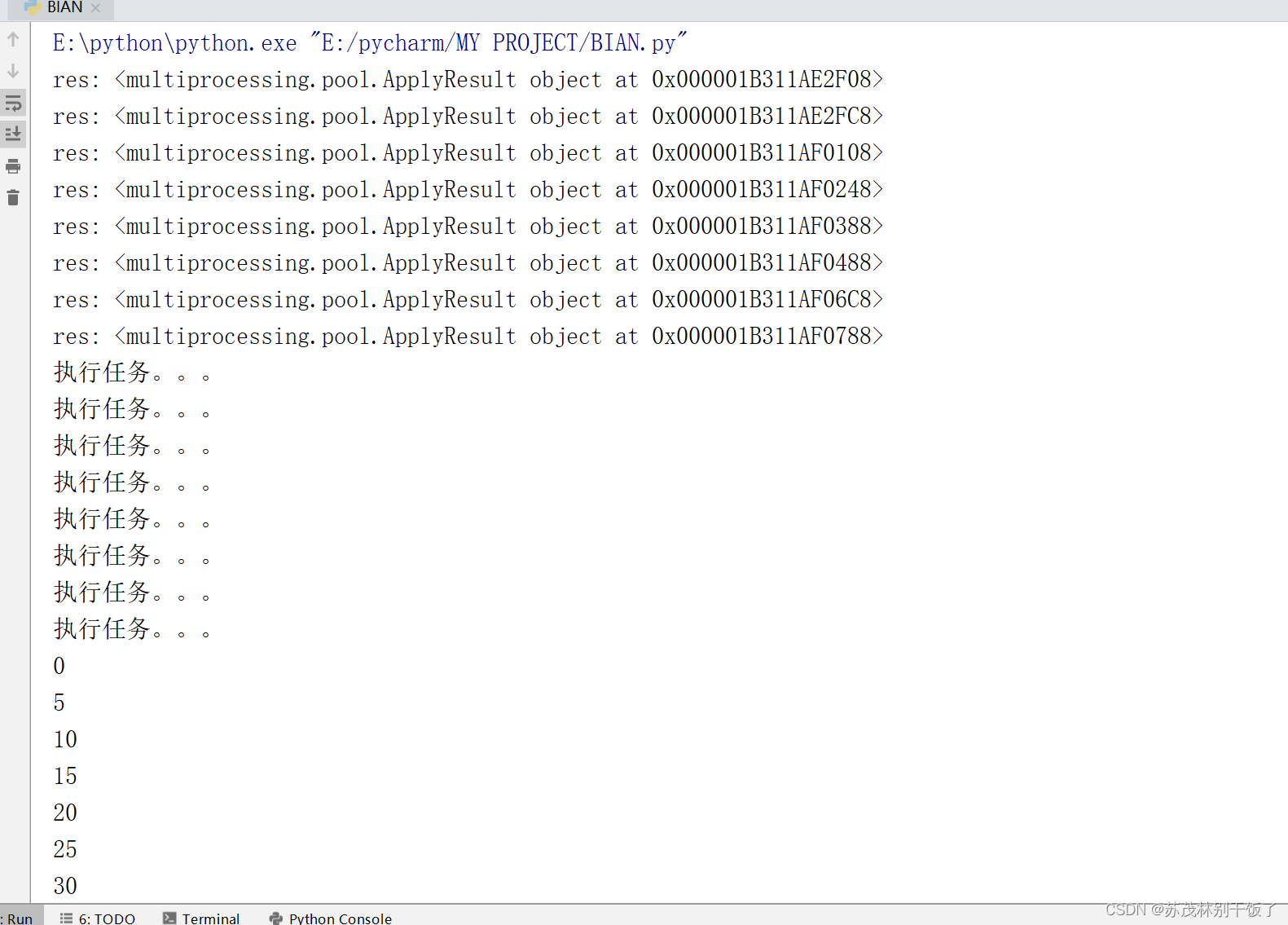Clear console output with the trash icon
This screenshot has height=925, width=1288.
tap(13, 198)
